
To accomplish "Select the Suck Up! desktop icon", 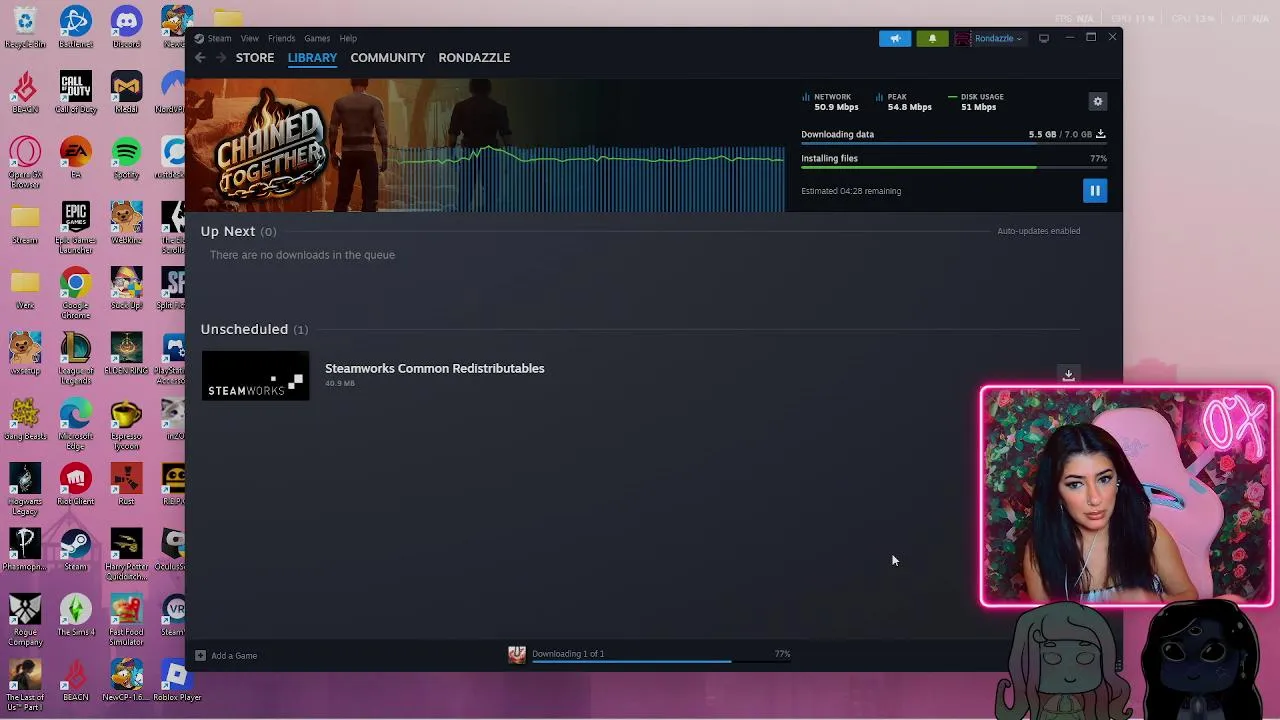I will pos(126,289).
